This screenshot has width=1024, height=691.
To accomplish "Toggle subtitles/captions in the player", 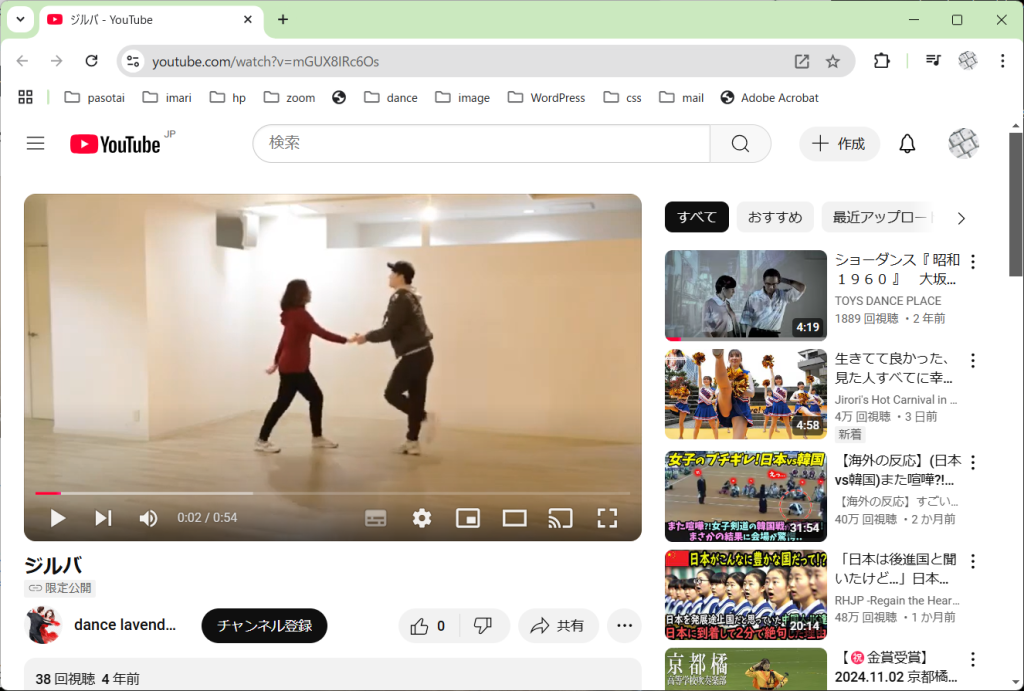I will click(375, 518).
